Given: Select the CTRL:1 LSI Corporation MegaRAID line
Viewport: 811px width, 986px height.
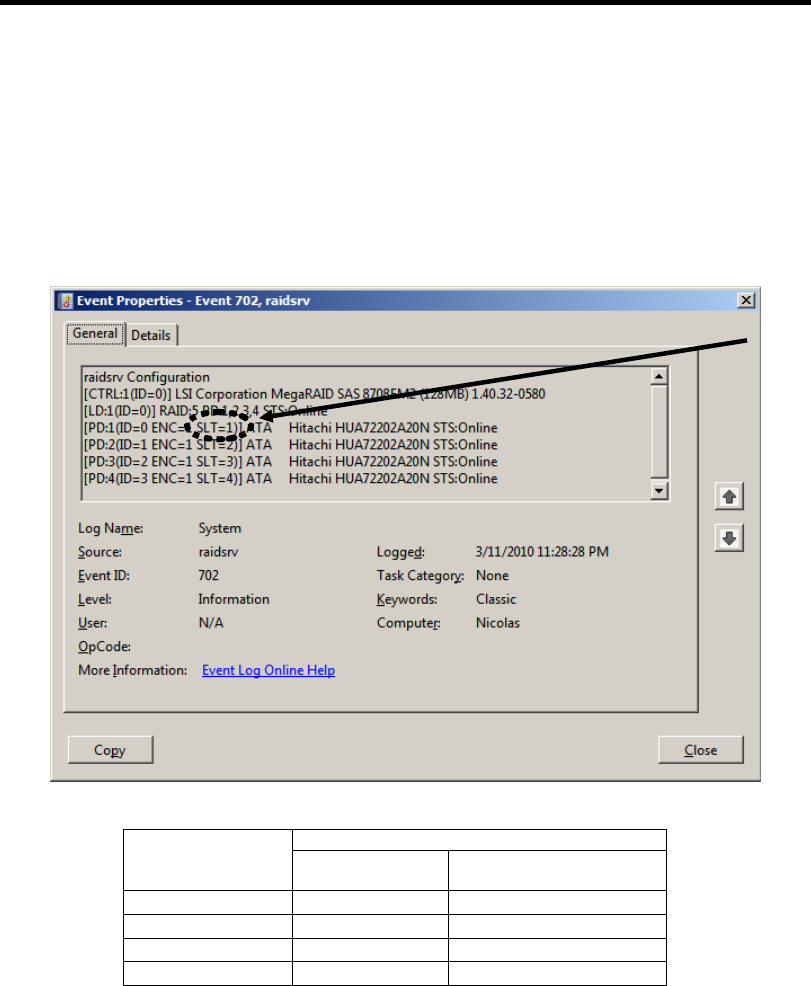Looking at the screenshot, I should tap(314, 394).
